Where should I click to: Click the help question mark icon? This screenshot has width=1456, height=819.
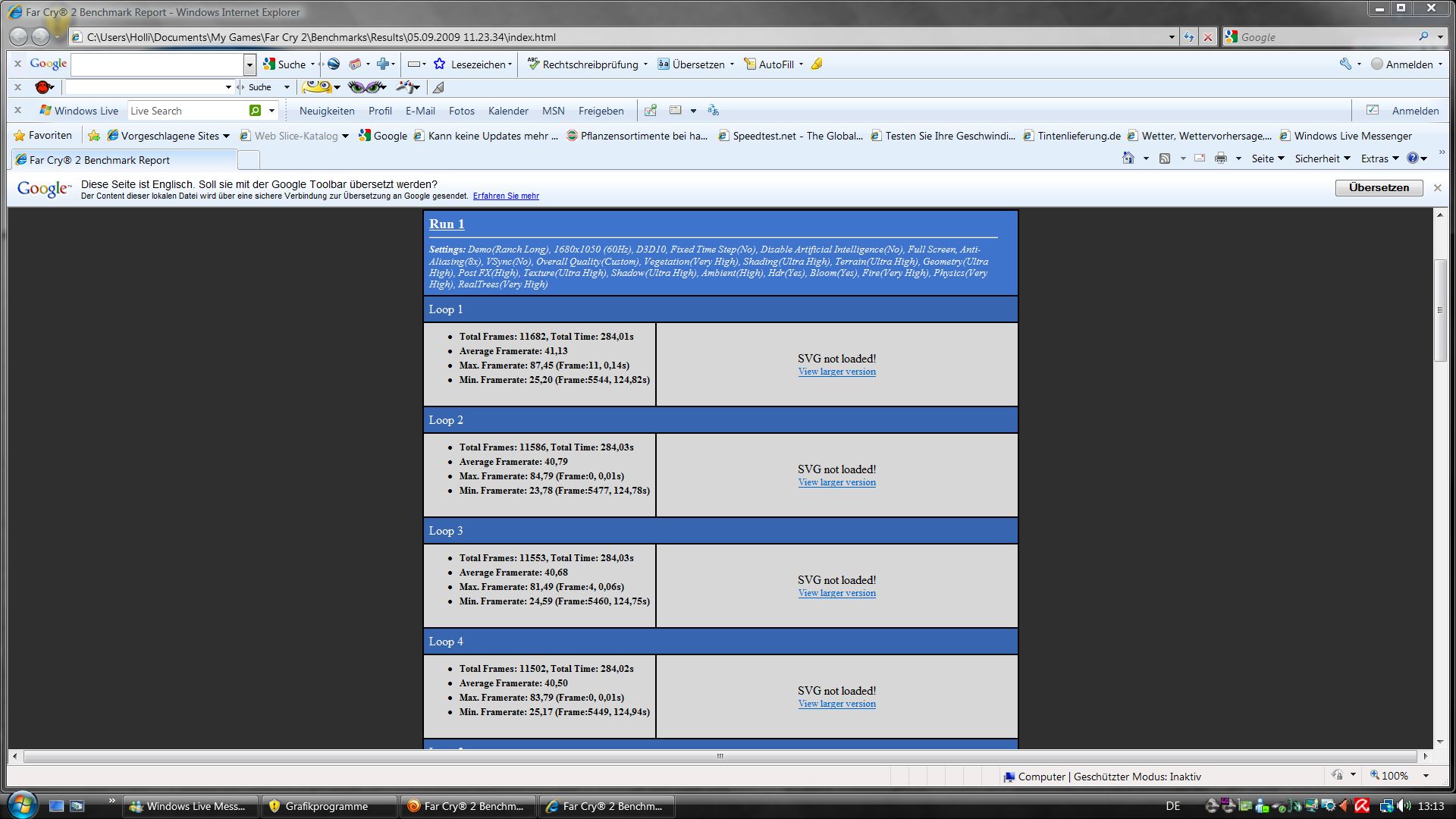(x=1413, y=158)
